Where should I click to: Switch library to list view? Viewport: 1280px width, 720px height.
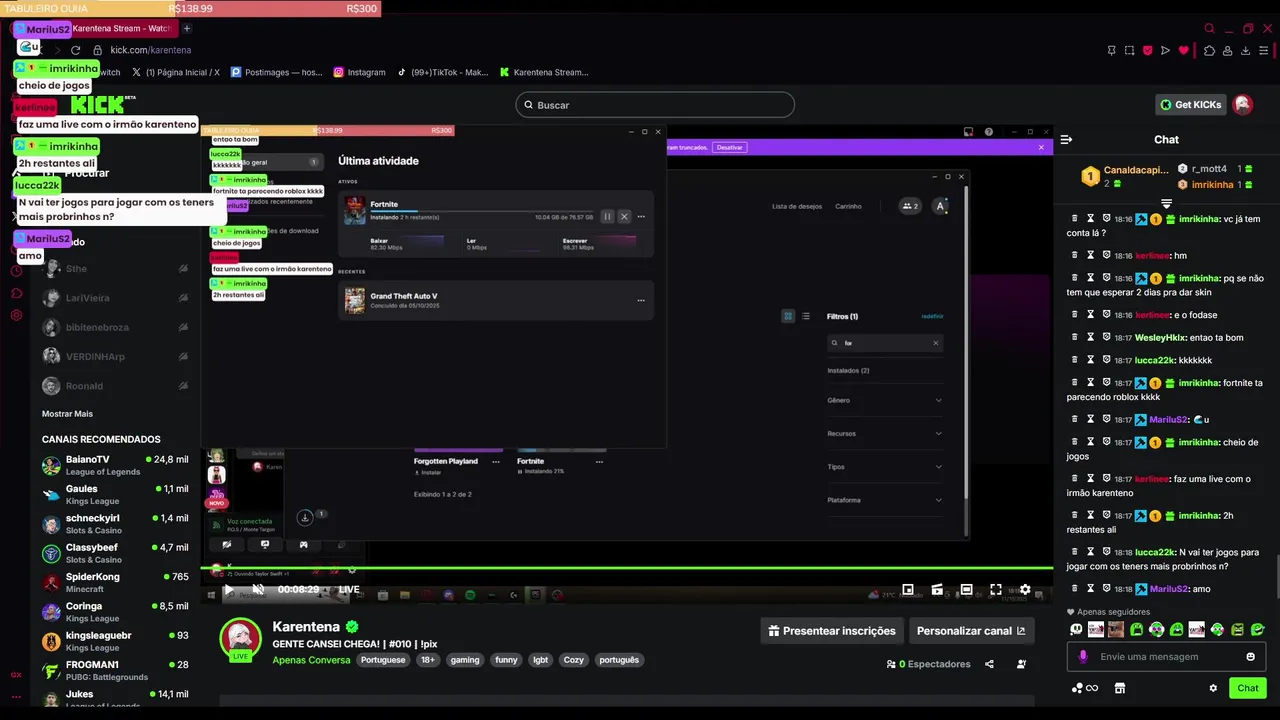[x=806, y=316]
